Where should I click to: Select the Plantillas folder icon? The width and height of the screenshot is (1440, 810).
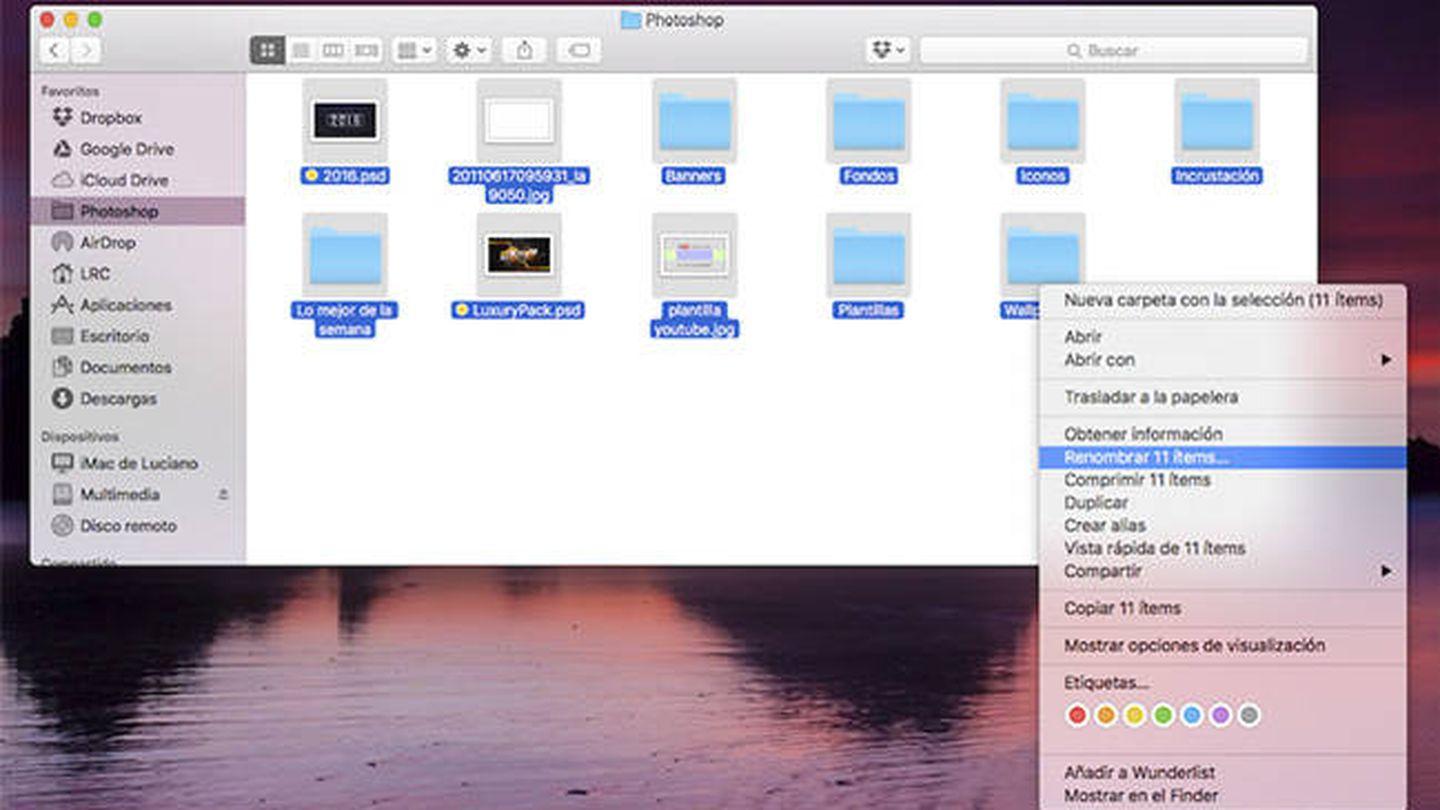[868, 255]
